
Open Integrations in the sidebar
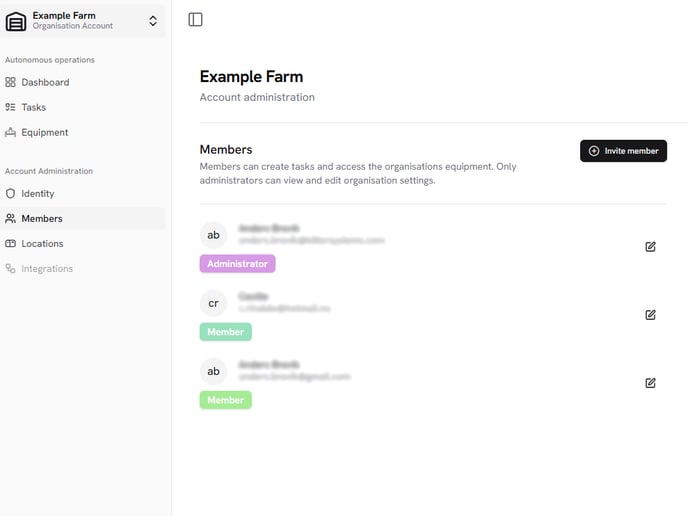tap(47, 268)
